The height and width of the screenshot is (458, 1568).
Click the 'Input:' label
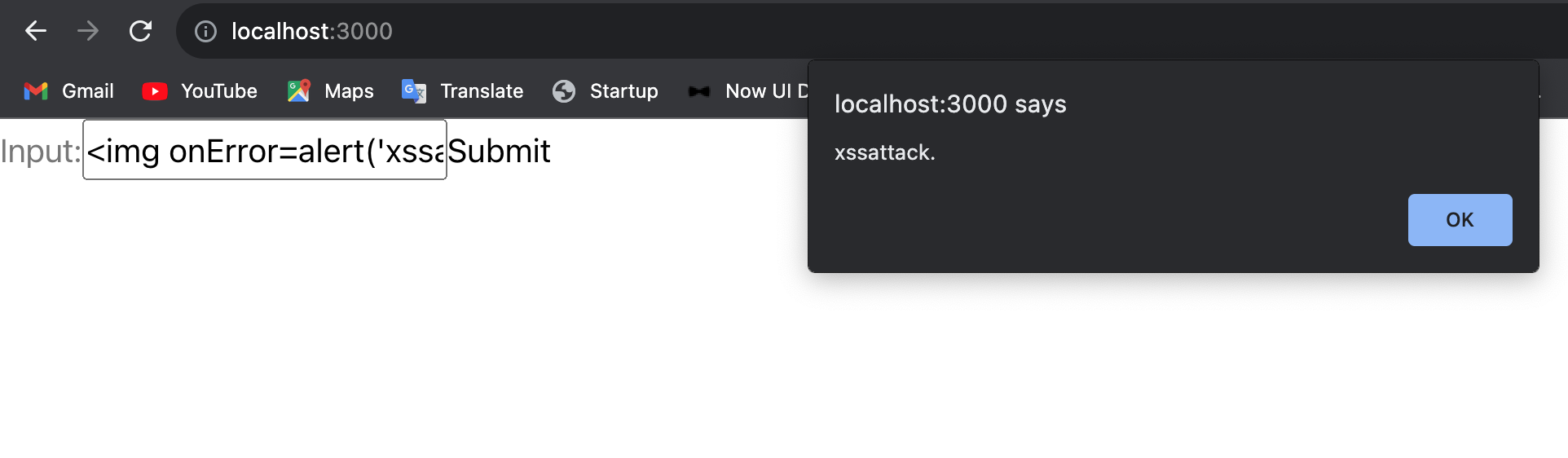pyautogui.click(x=41, y=152)
